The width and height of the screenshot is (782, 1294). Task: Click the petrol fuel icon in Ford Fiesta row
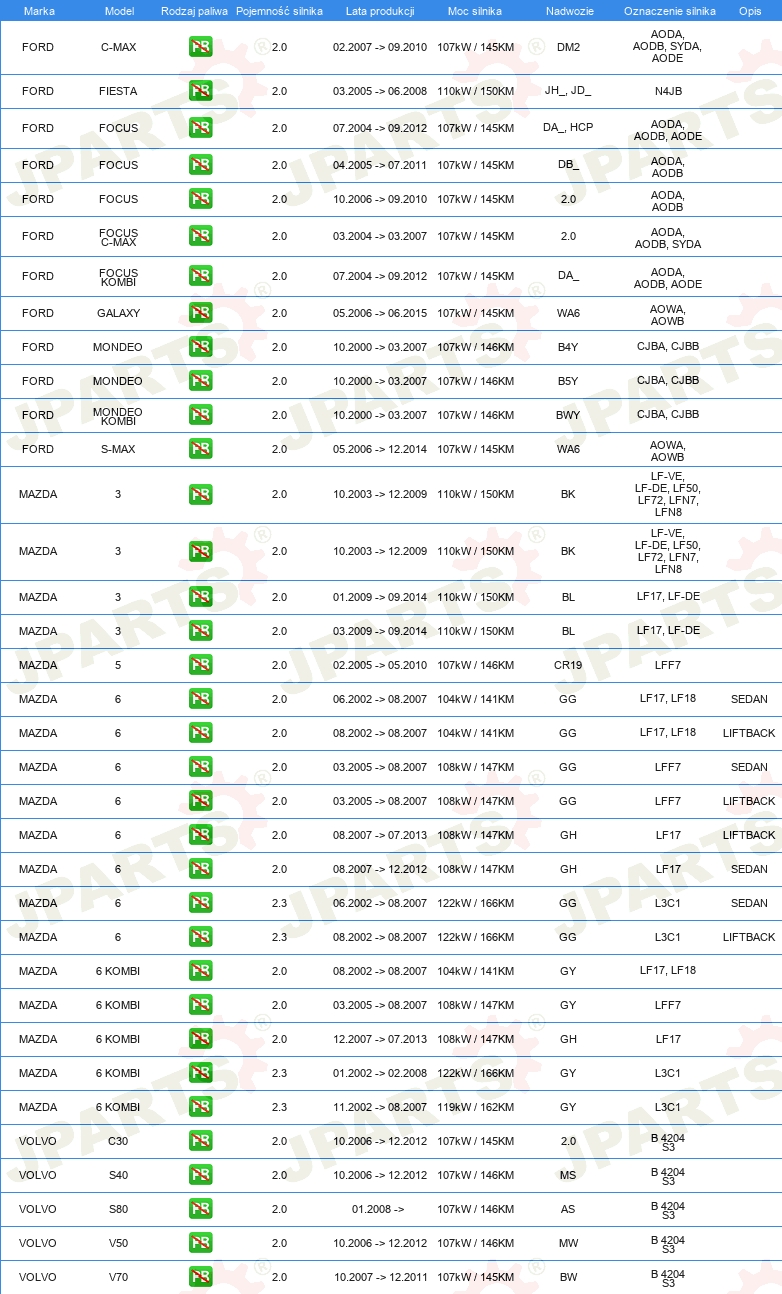pos(201,91)
